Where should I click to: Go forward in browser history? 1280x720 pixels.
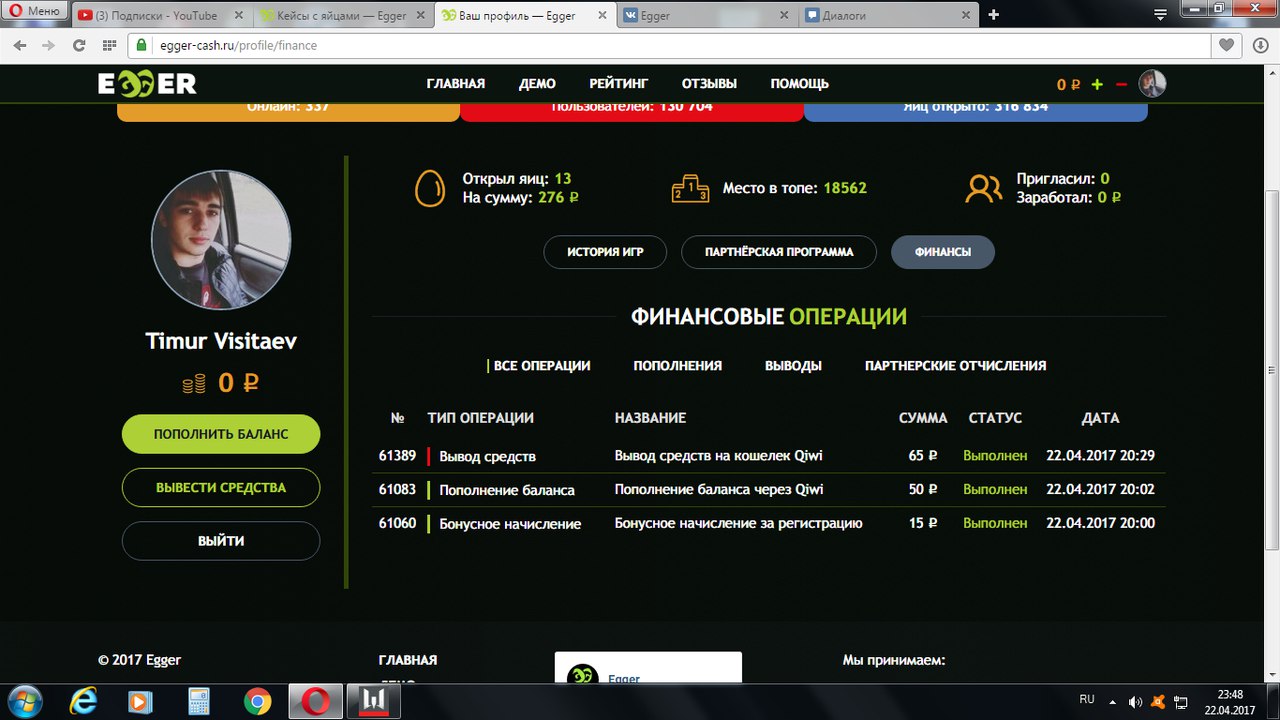coord(49,46)
